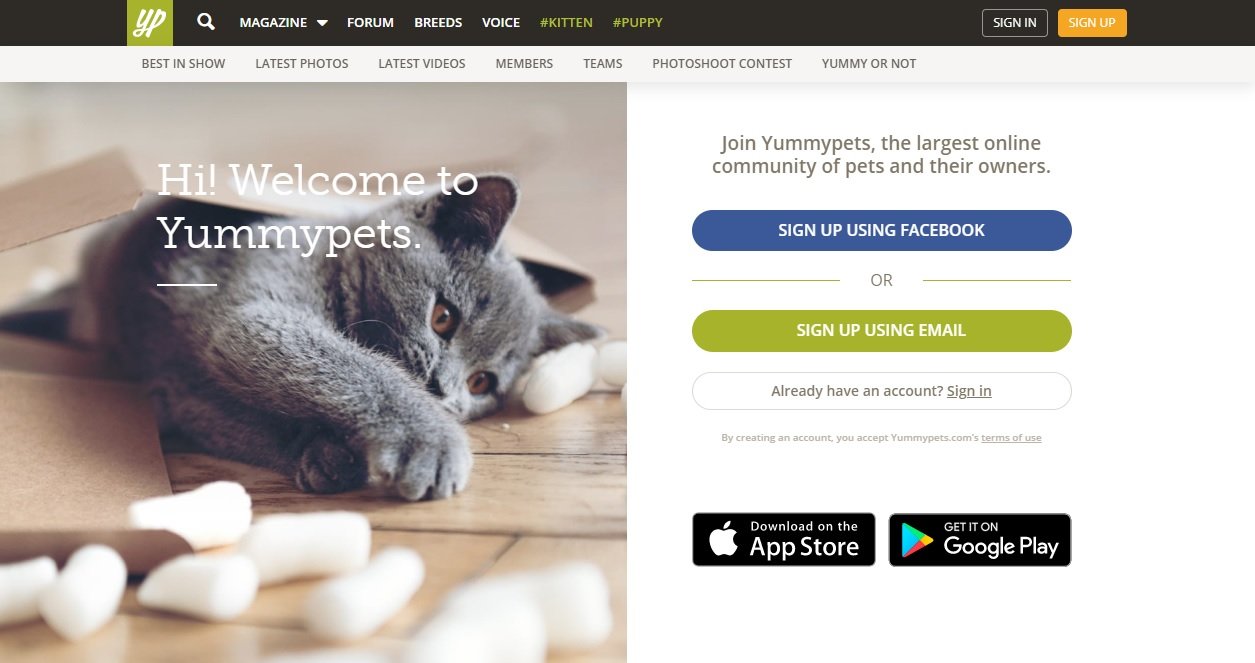Click the orange Sign Up button
Screen dimensions: 1255x663
point(1092,23)
